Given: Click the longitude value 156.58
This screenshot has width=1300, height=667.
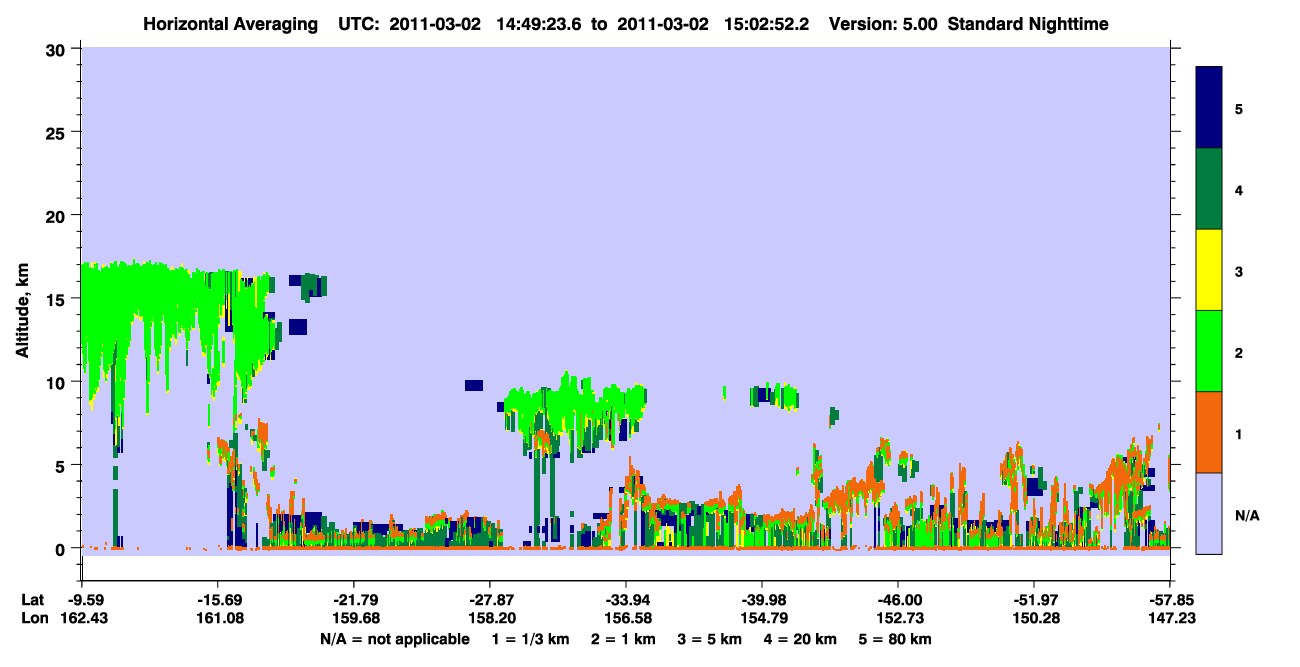Looking at the screenshot, I should coord(626,619).
